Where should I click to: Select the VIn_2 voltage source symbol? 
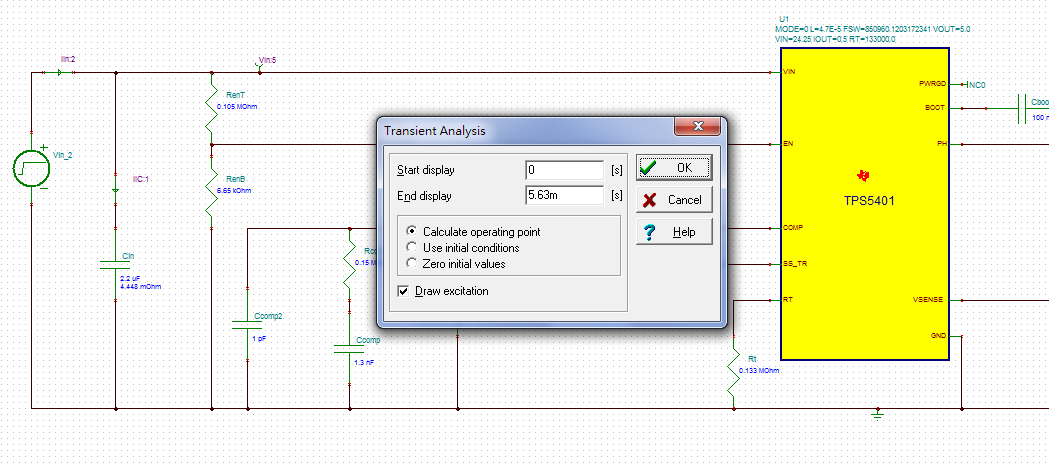(x=31, y=168)
